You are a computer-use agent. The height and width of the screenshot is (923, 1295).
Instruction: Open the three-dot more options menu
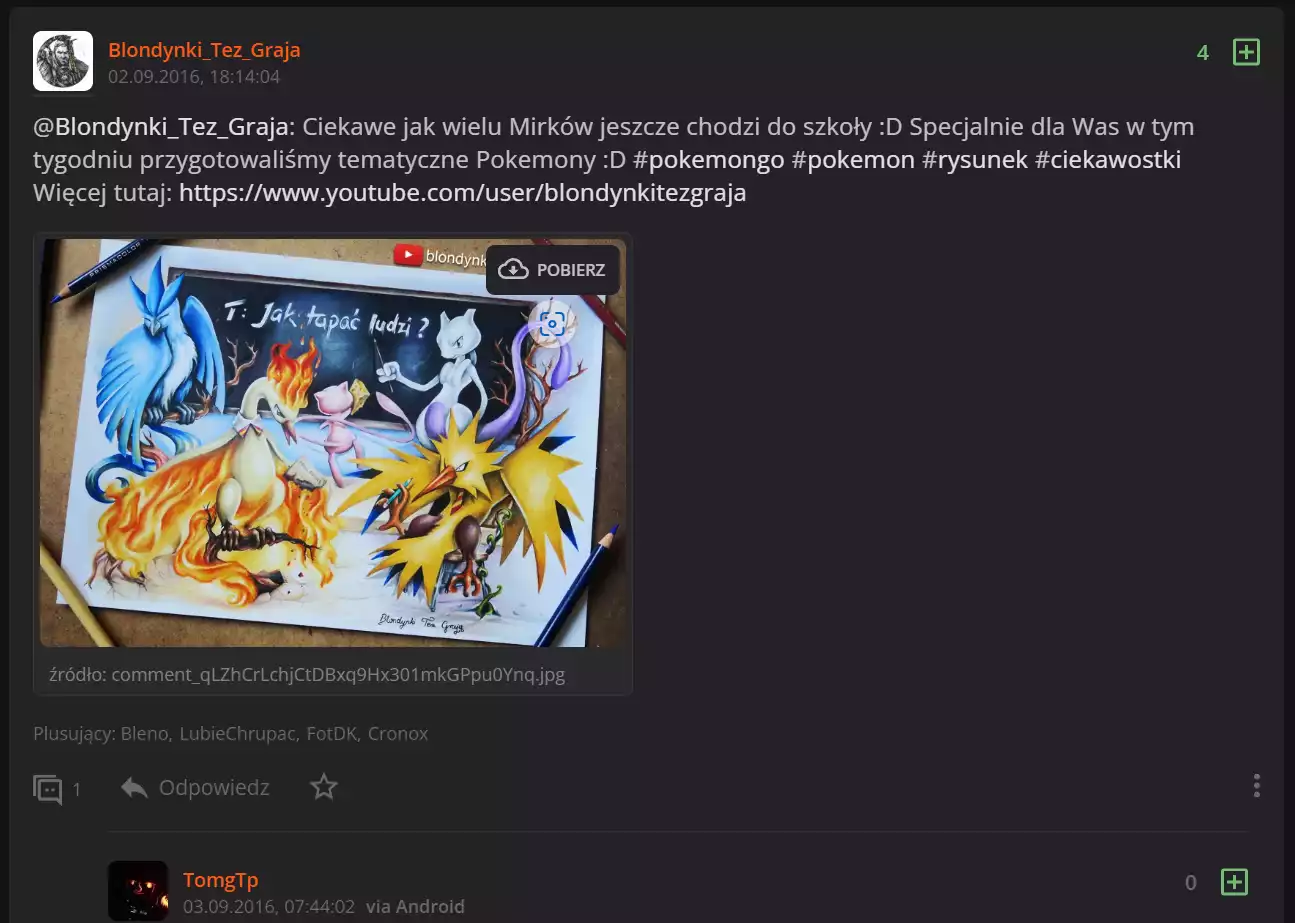pos(1257,786)
